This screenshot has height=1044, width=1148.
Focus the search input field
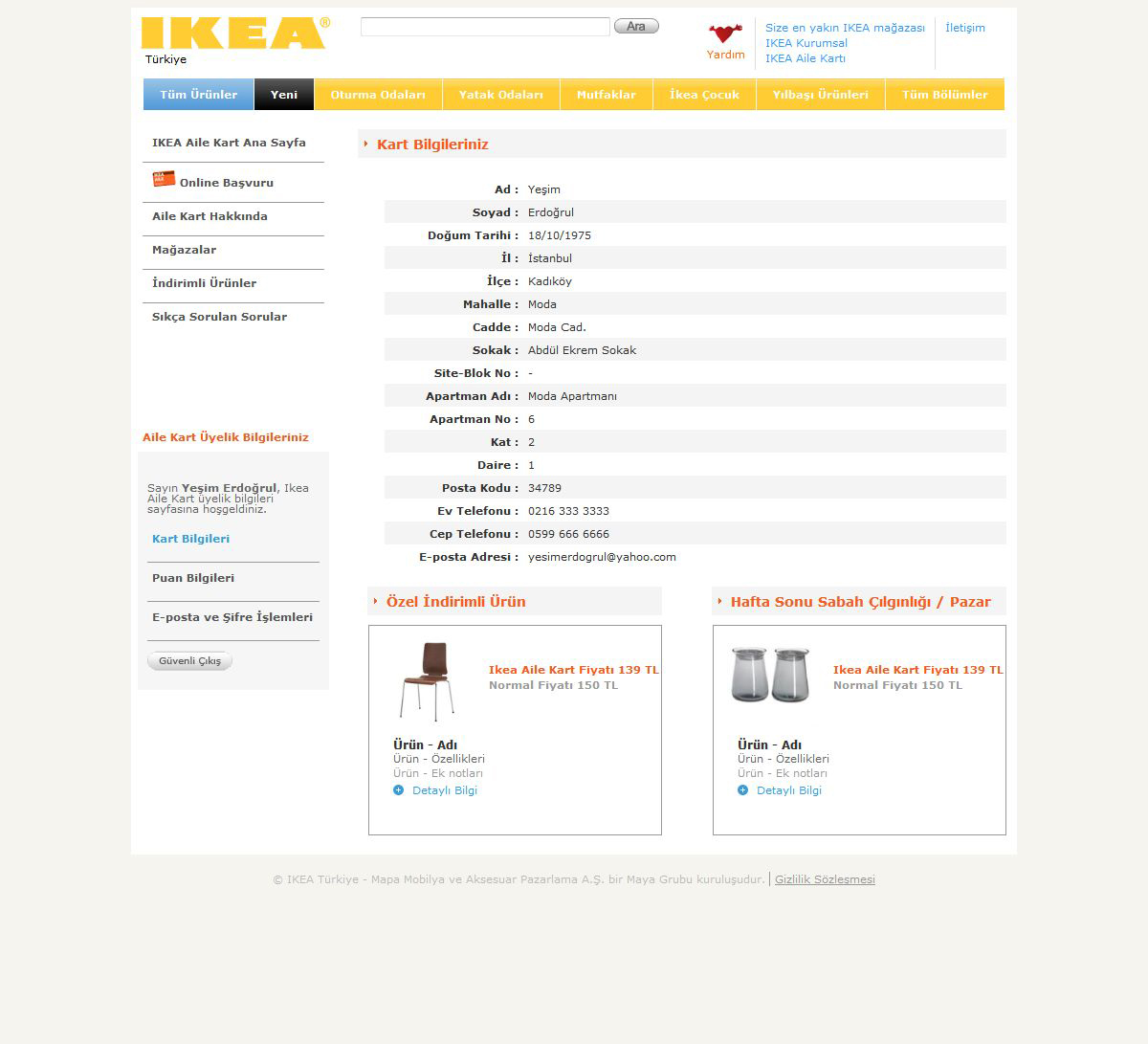[x=485, y=27]
